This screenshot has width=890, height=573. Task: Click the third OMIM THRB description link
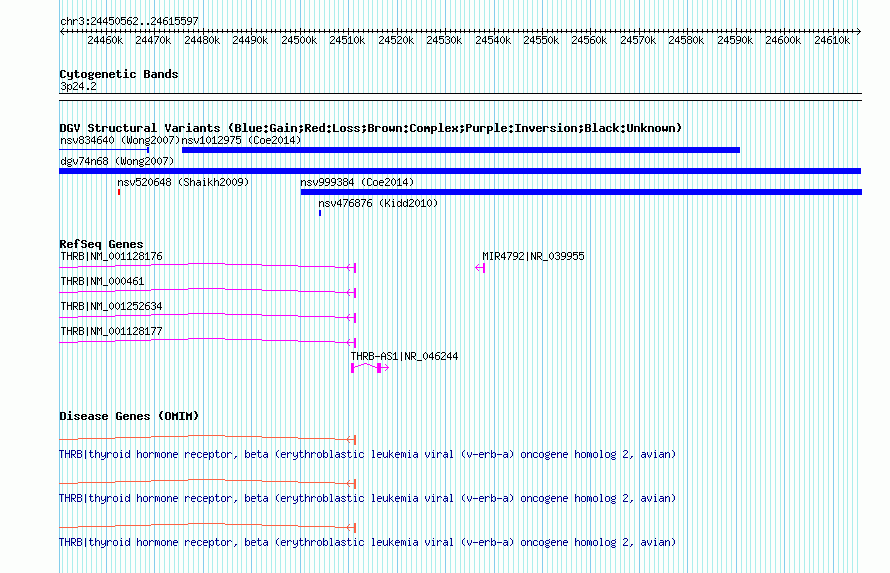[367, 542]
